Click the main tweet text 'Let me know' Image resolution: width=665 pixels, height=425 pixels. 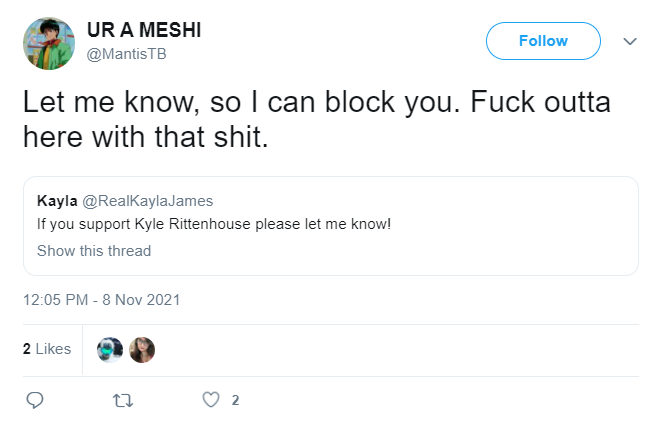[111, 103]
